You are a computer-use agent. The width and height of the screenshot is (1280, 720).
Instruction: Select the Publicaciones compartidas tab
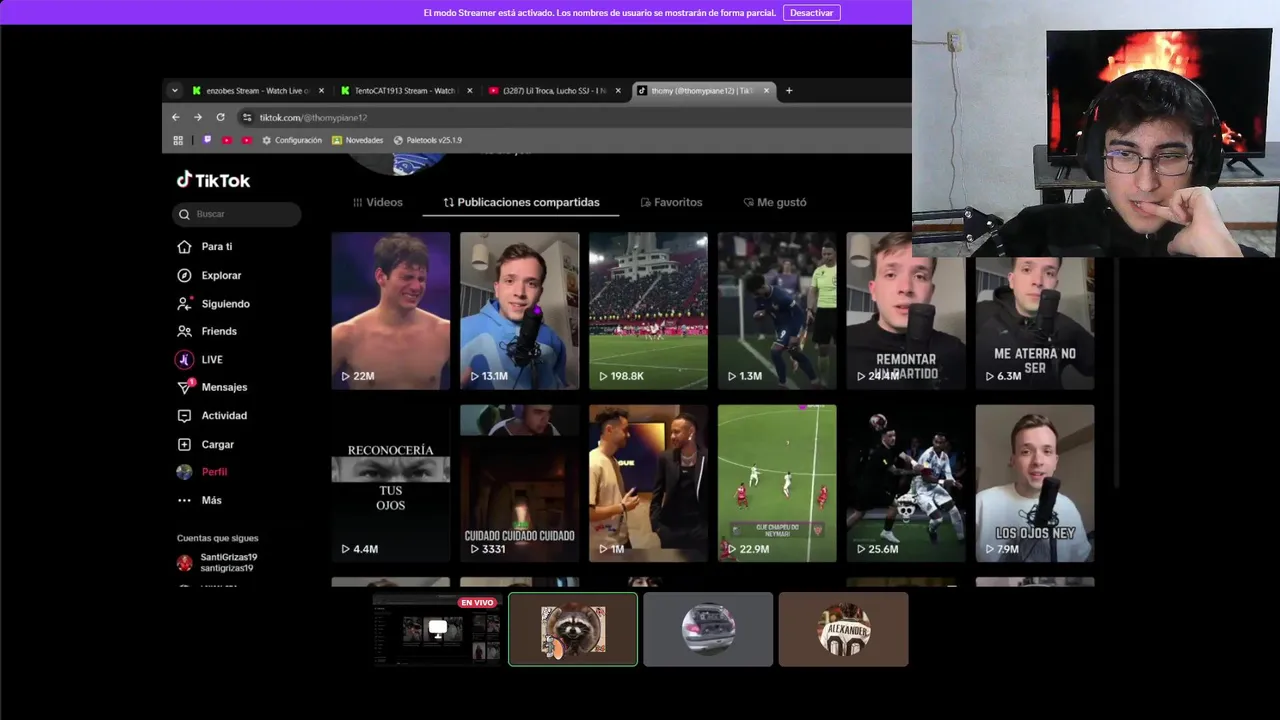(521, 202)
